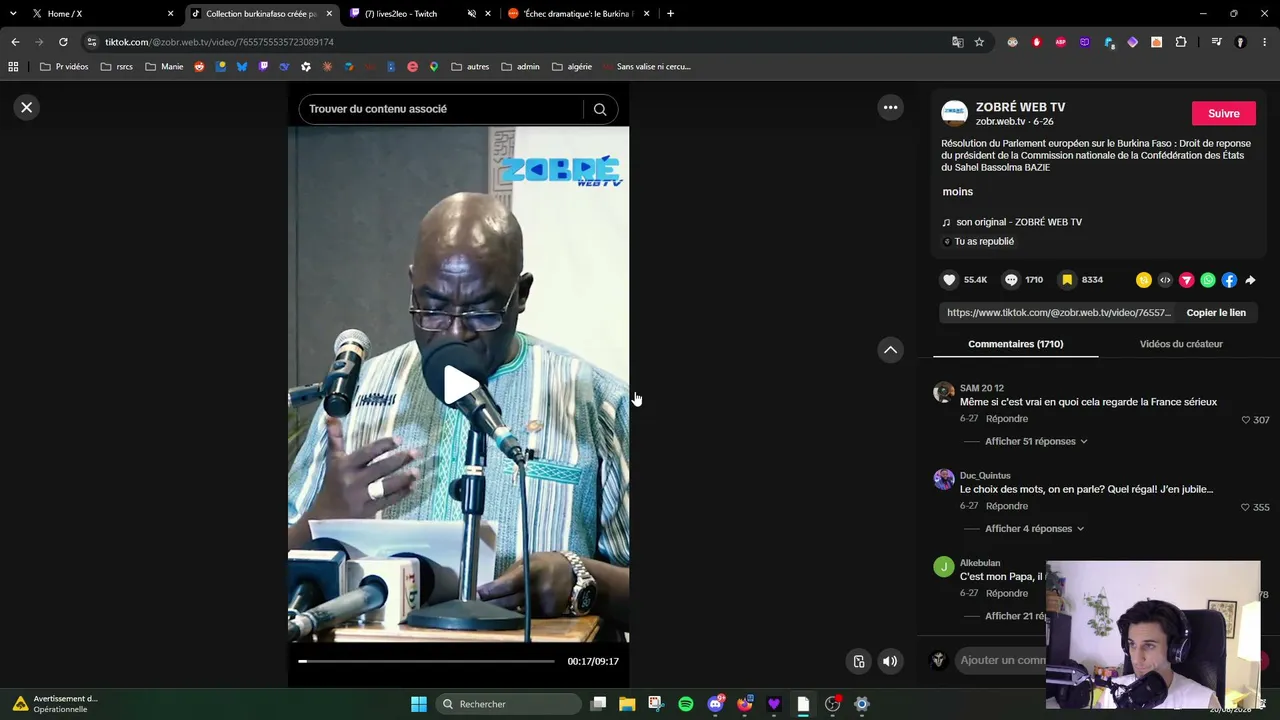Image resolution: width=1280 pixels, height=720 pixels.
Task: Switch to the Vidéos du créateur tab
Action: click(x=1181, y=344)
